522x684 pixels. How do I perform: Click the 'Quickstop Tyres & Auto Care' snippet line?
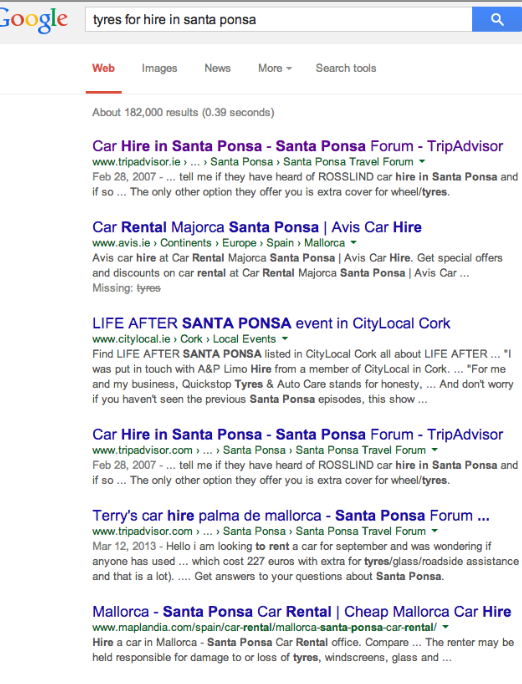(x=302, y=384)
